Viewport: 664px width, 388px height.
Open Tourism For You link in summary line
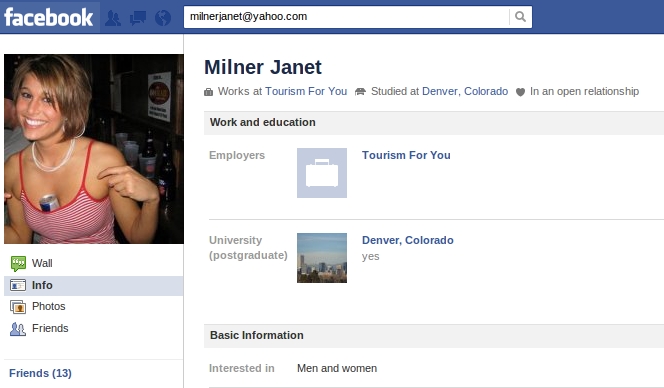(306, 91)
